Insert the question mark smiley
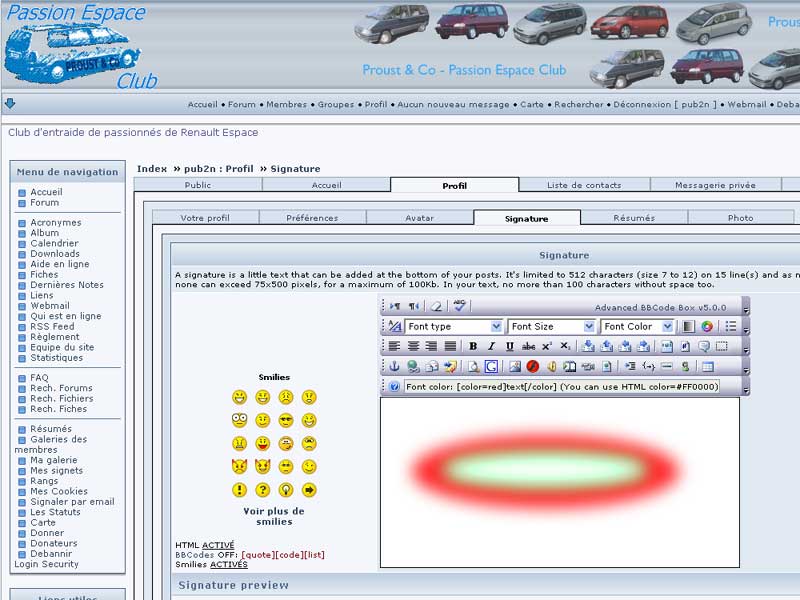This screenshot has width=800, height=600. (263, 490)
